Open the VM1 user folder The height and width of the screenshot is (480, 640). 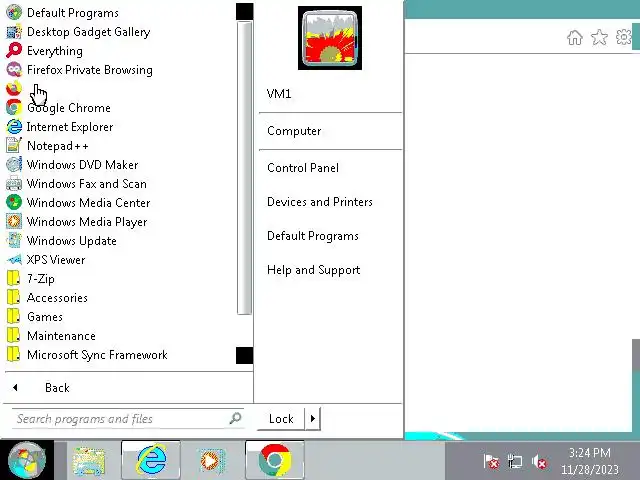[279, 94]
